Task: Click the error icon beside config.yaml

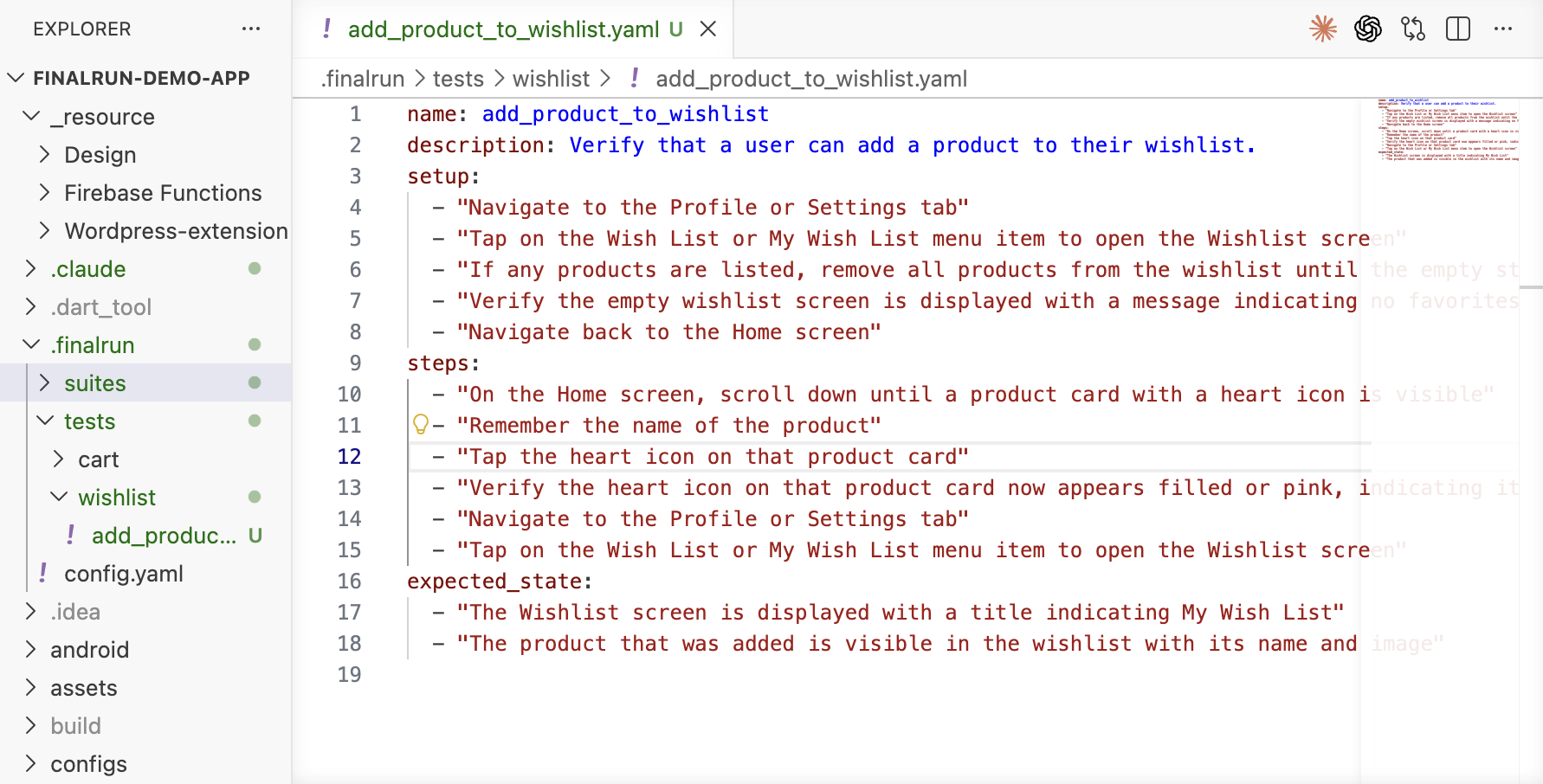Action: 42,573
